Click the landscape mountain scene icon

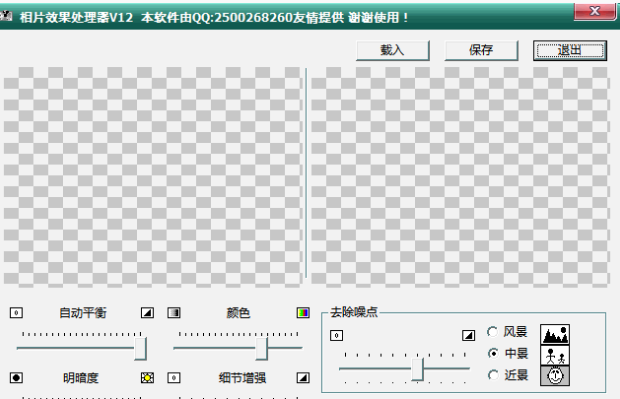pos(555,335)
